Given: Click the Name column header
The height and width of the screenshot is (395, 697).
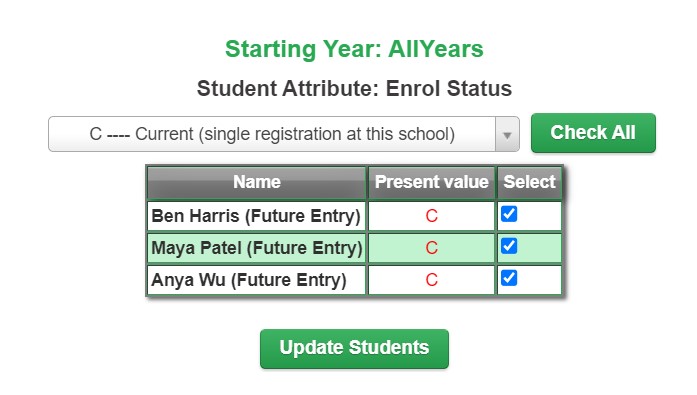Looking at the screenshot, I should [256, 182].
